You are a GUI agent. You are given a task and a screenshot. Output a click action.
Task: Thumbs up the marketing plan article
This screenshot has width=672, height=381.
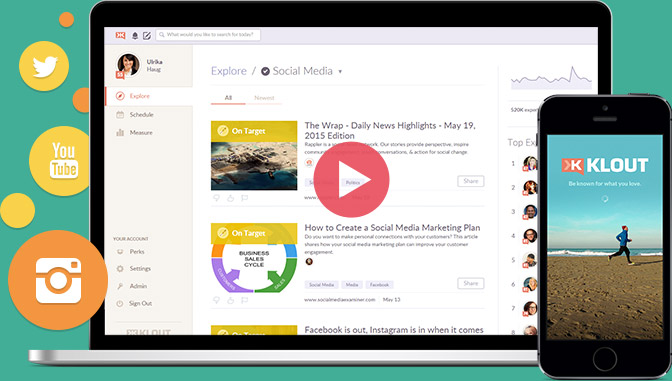[231, 300]
